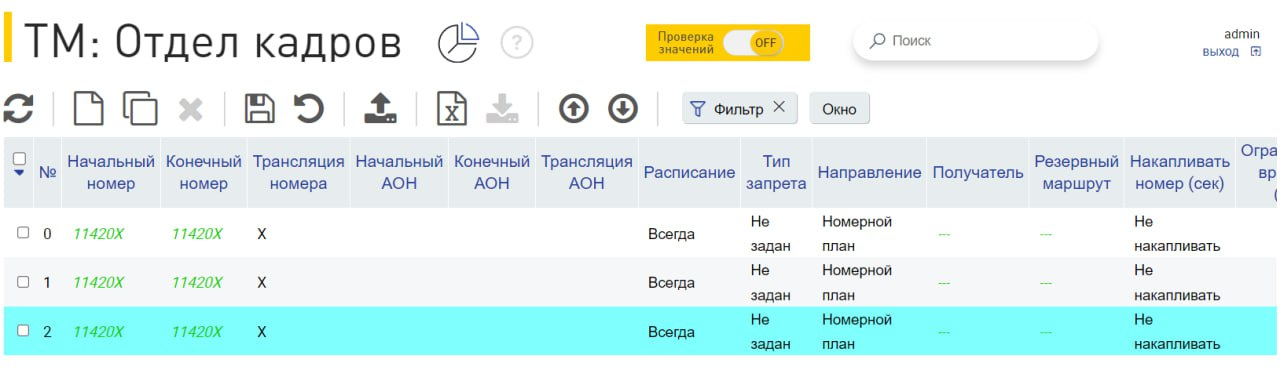The width and height of the screenshot is (1280, 381).
Task: Open the pie chart icon beside the title
Action: pos(459,42)
